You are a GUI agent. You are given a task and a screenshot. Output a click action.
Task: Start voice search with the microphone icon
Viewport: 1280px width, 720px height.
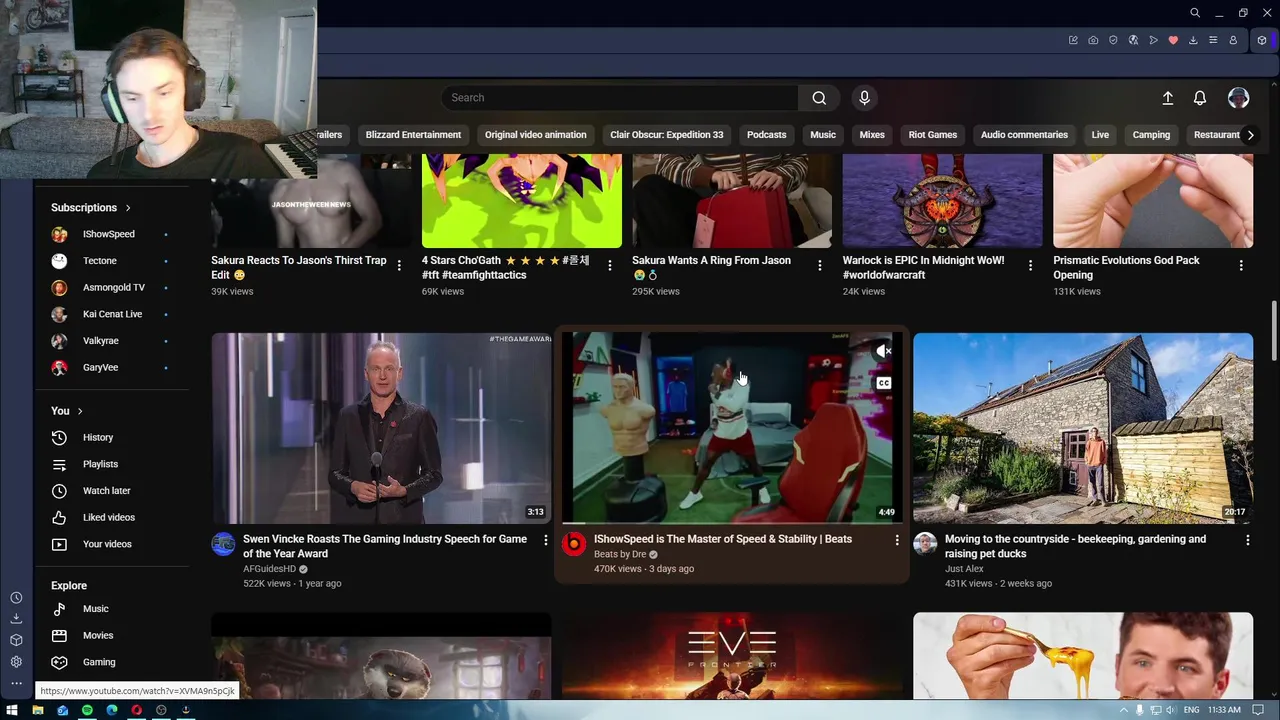coord(865,98)
